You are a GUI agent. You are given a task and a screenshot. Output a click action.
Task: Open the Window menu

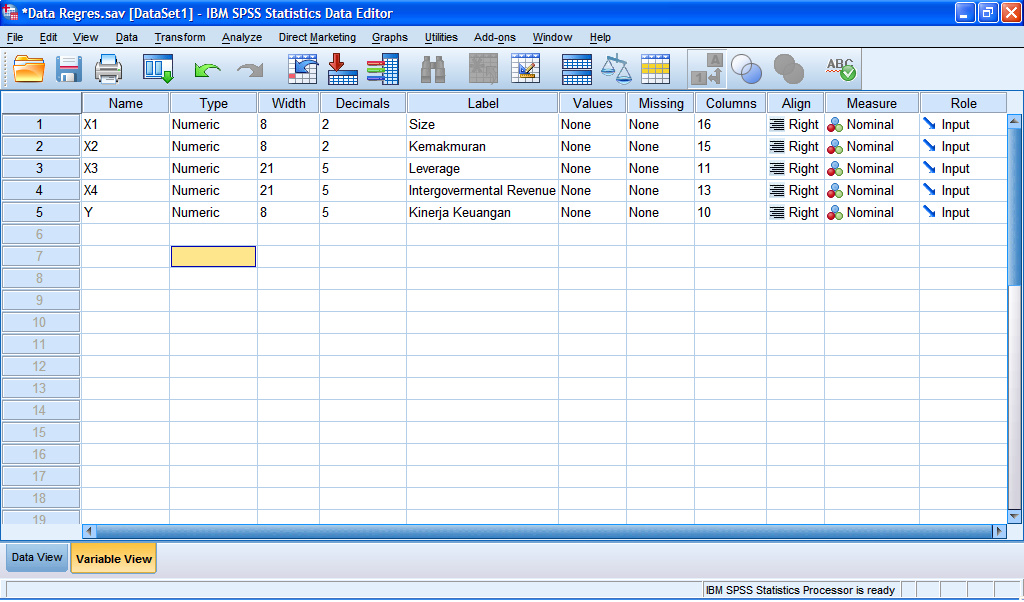(552, 37)
